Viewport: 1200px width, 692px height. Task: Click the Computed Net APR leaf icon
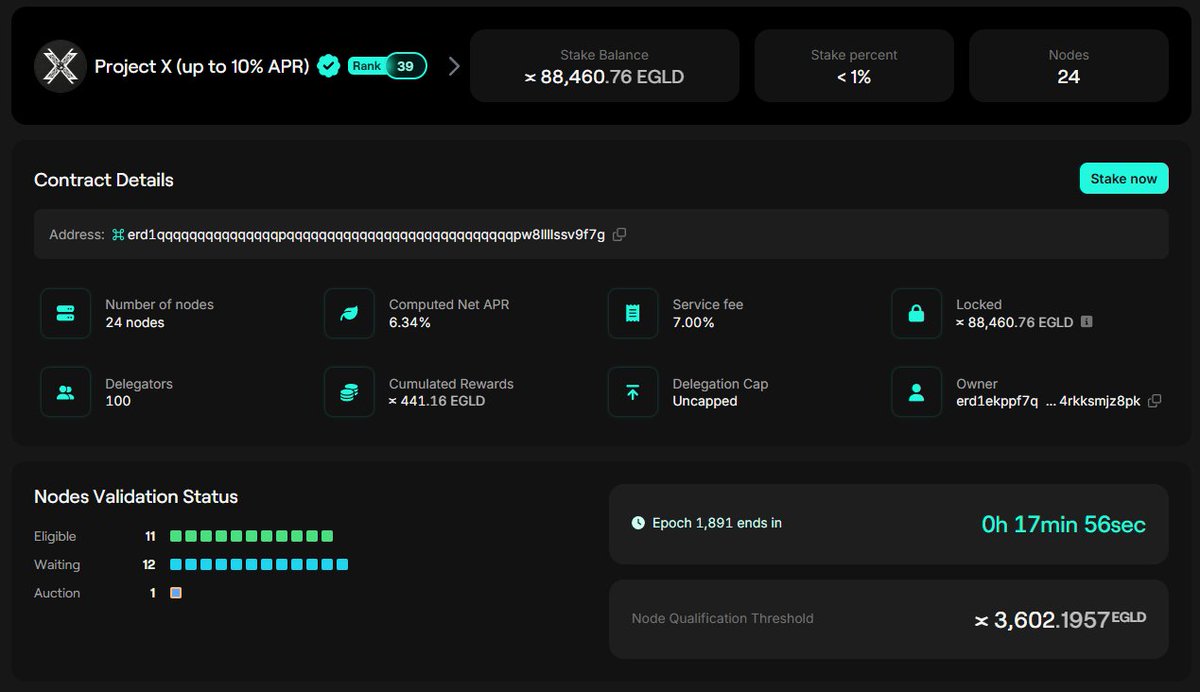349,313
